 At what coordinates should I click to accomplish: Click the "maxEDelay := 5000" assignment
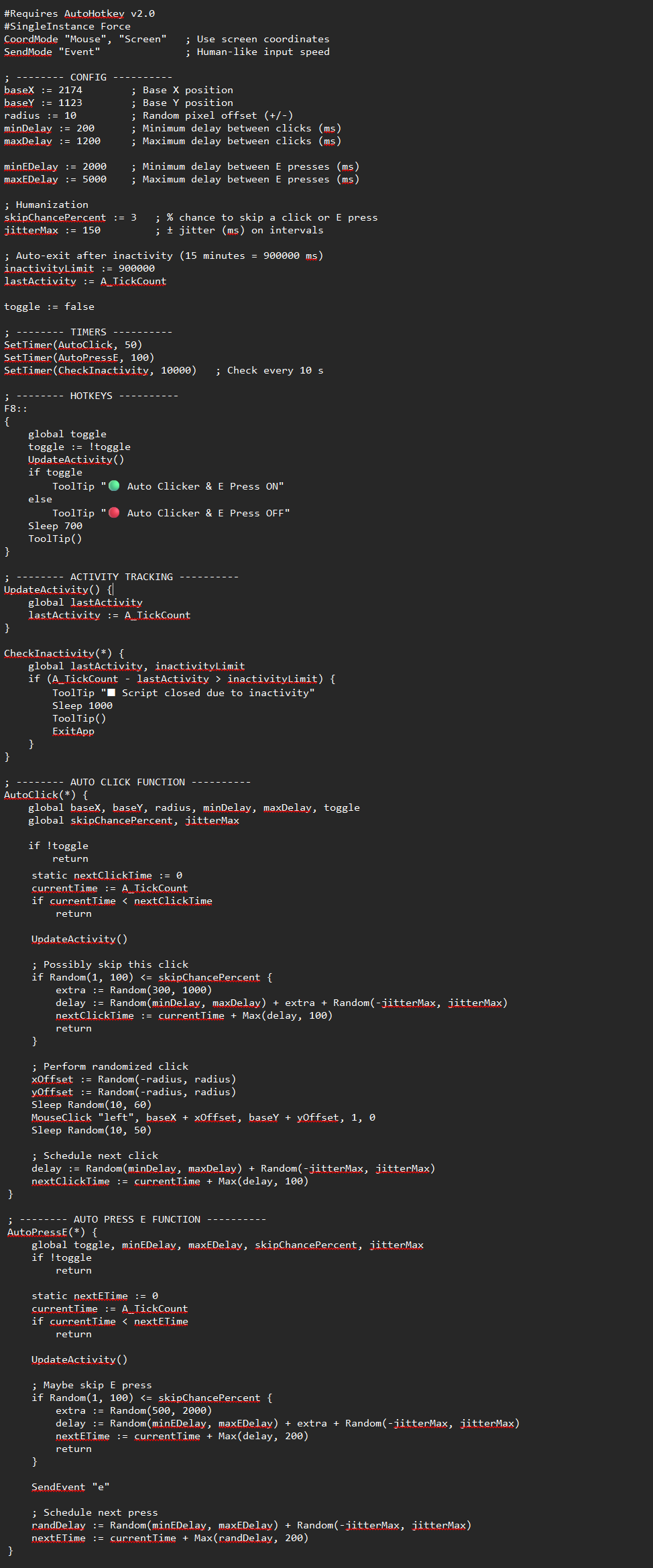[x=55, y=179]
